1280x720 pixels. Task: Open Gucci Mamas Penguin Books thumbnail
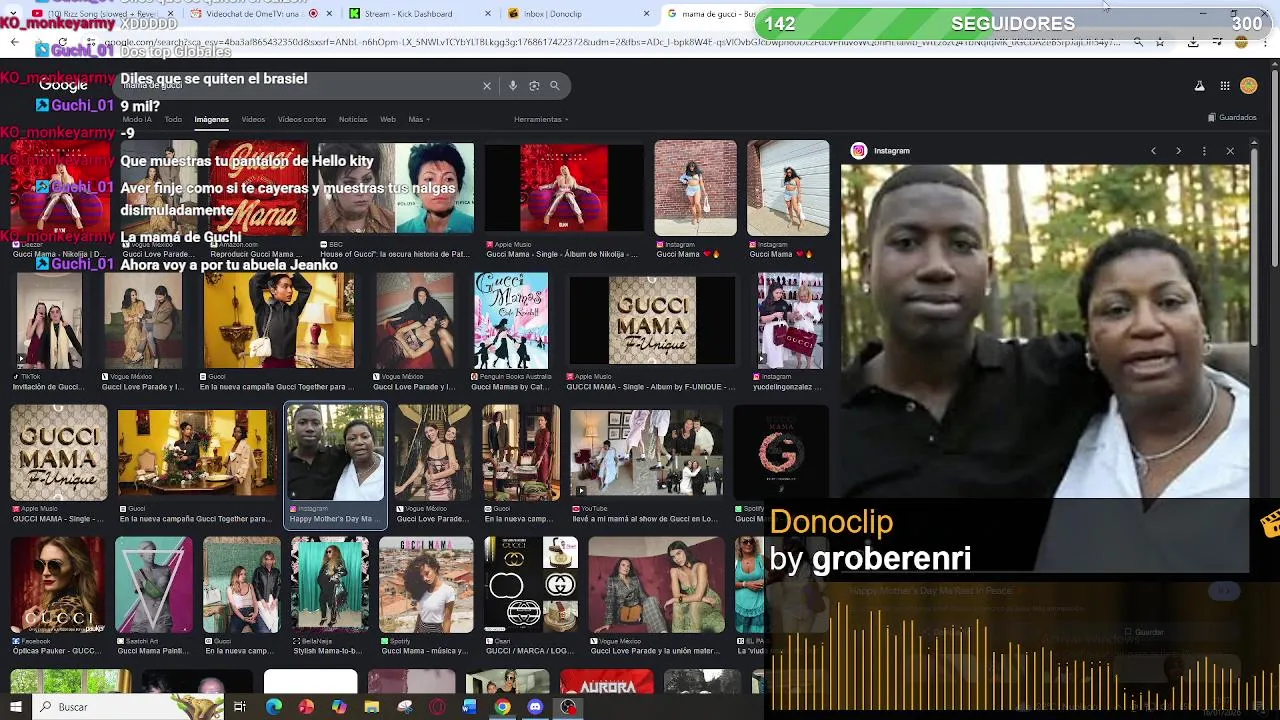point(511,321)
